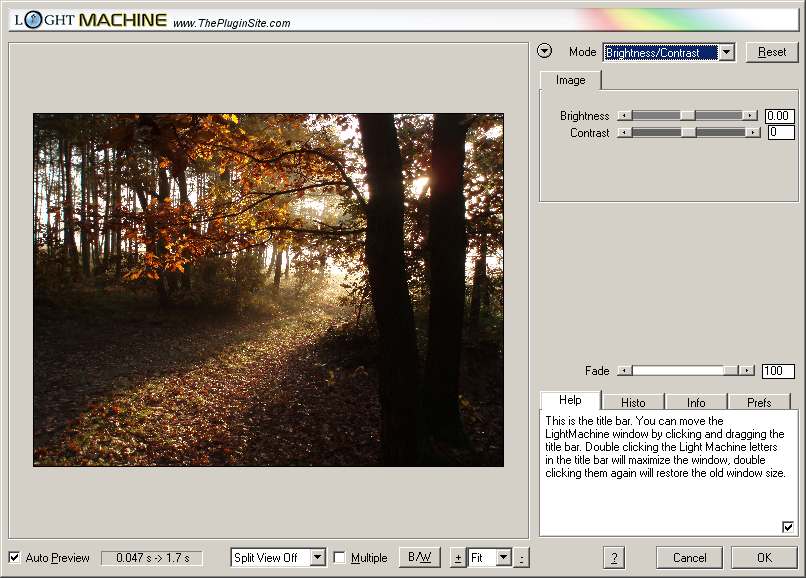Click the round down-arrow menu icon beside Mode

pyautogui.click(x=544, y=51)
